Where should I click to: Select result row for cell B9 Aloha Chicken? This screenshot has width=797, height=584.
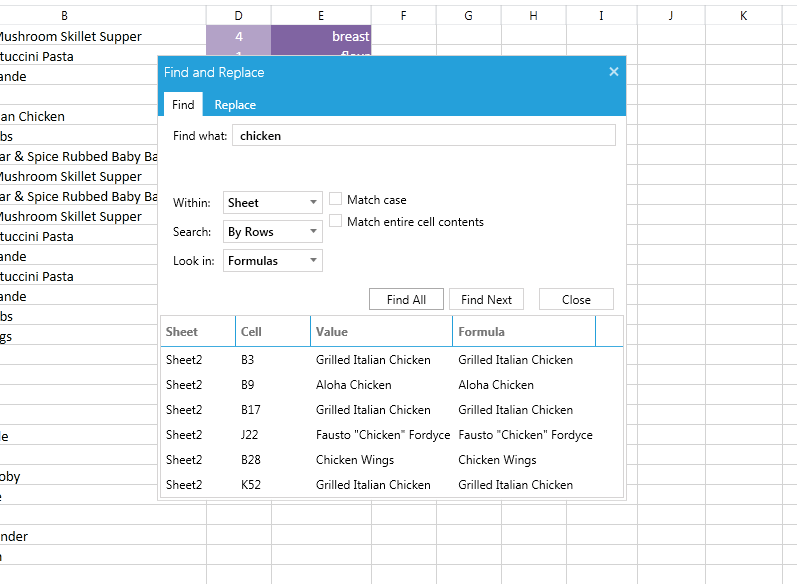click(392, 385)
